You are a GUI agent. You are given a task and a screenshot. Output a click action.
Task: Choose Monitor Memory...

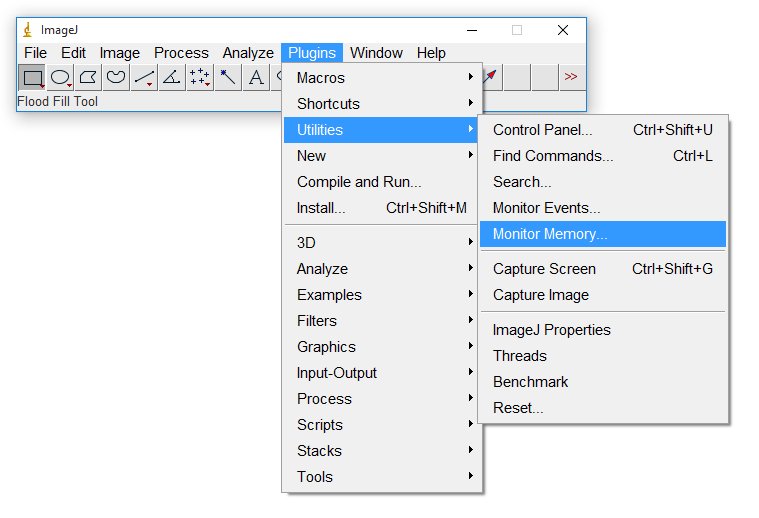point(603,234)
